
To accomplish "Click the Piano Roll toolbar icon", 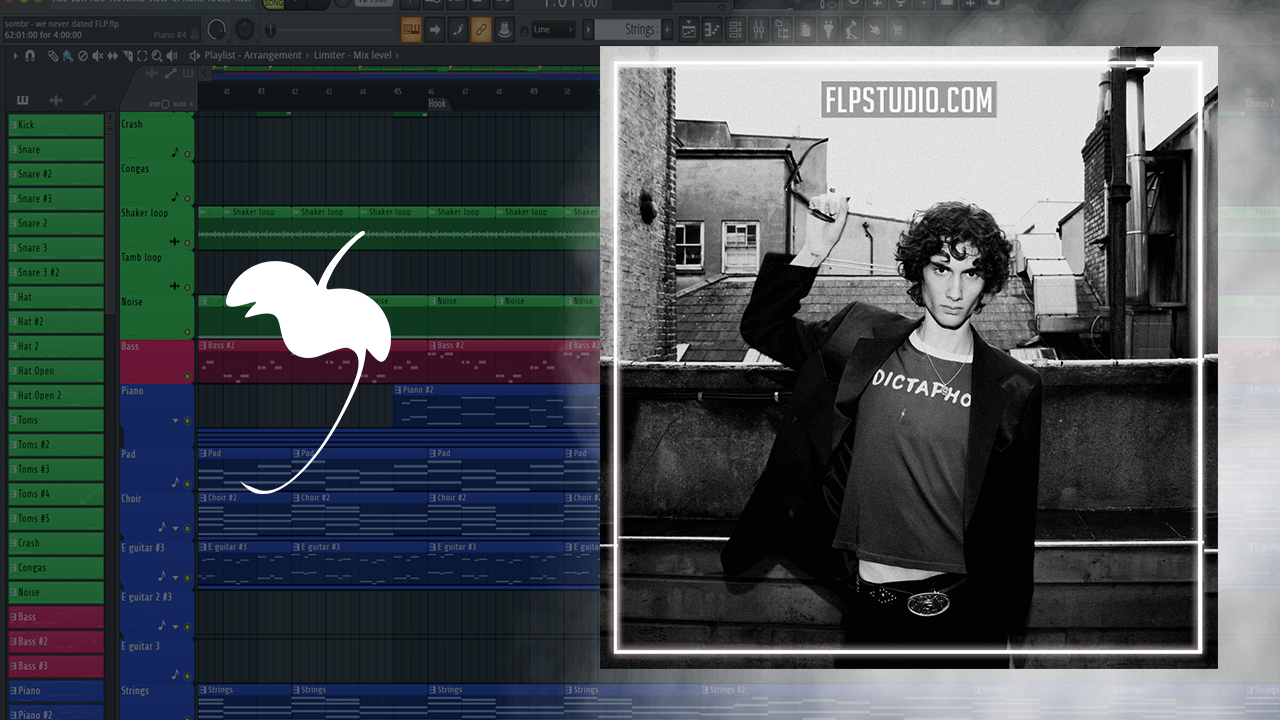I will (x=712, y=30).
